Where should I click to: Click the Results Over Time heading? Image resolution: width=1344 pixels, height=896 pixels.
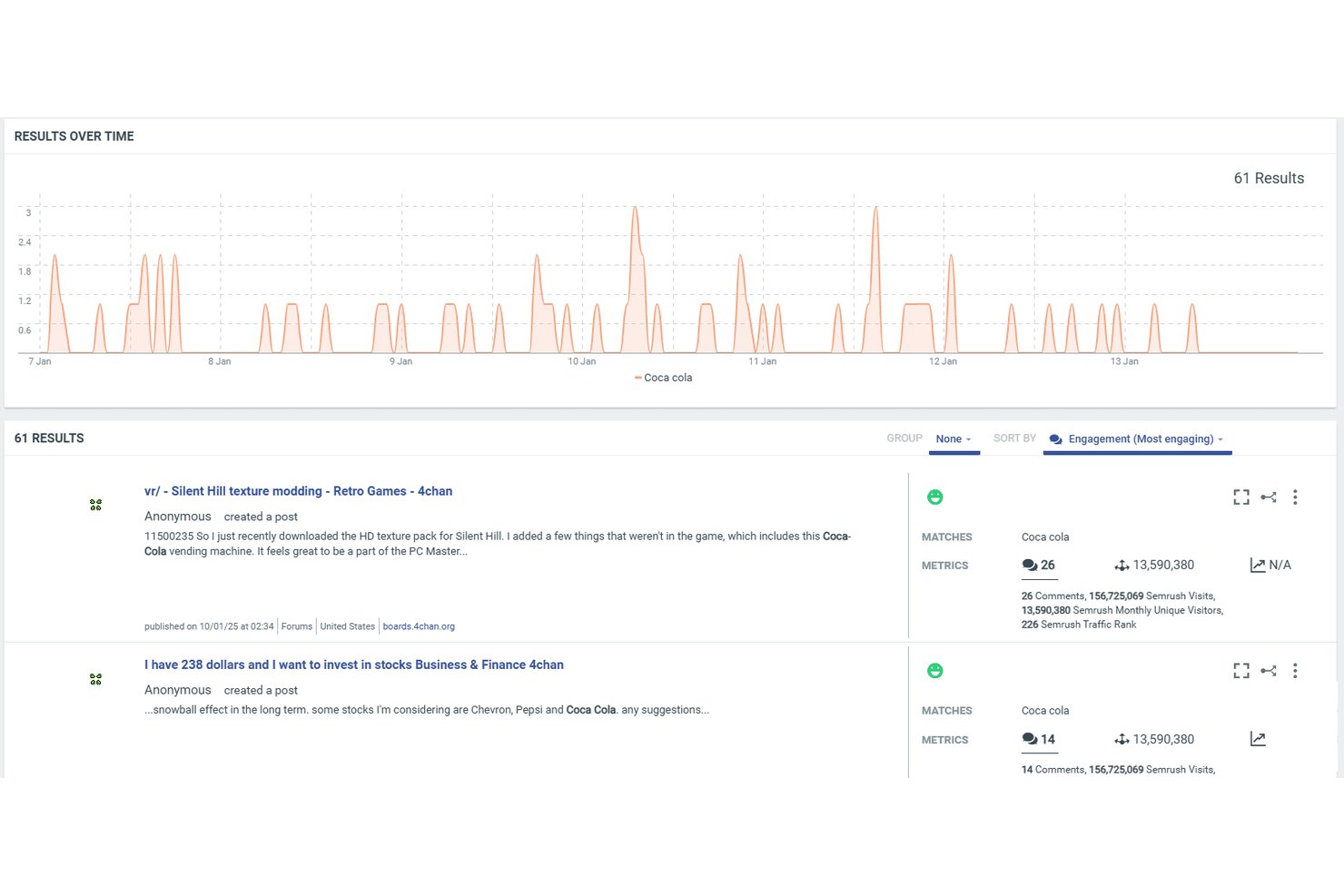tap(74, 136)
